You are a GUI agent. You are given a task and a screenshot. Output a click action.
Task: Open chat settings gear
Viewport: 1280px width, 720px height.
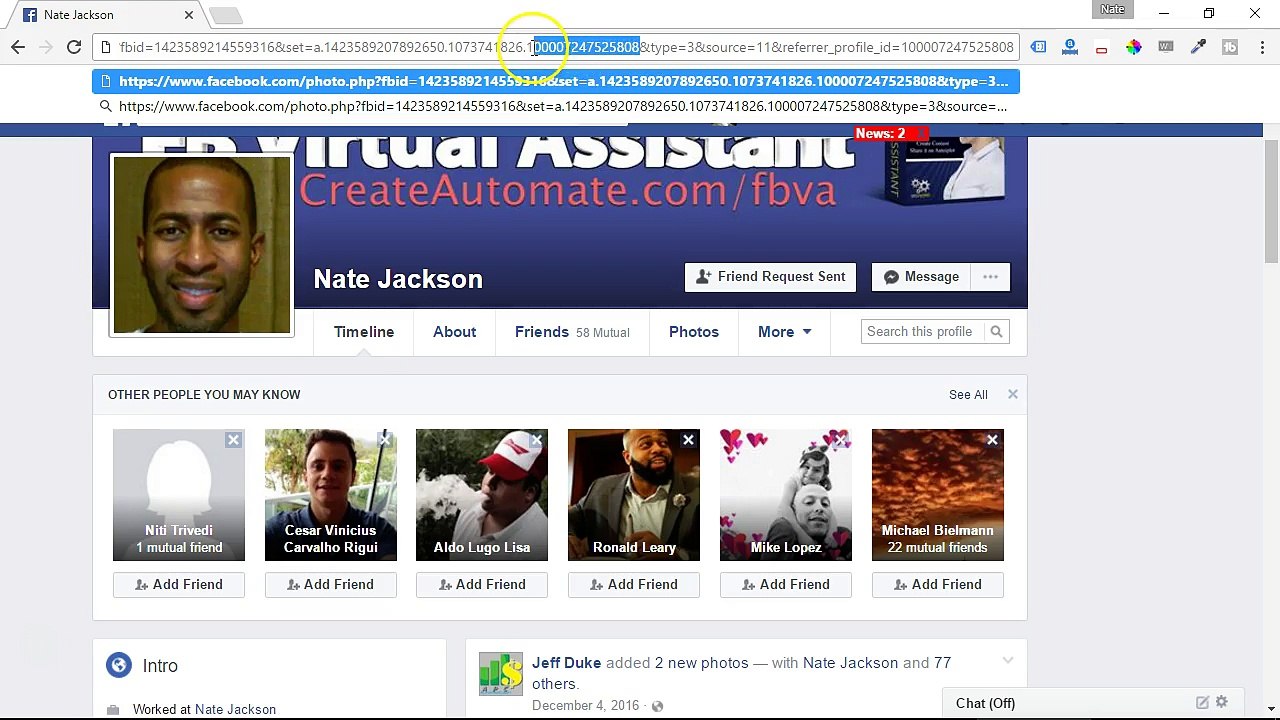click(x=1221, y=703)
